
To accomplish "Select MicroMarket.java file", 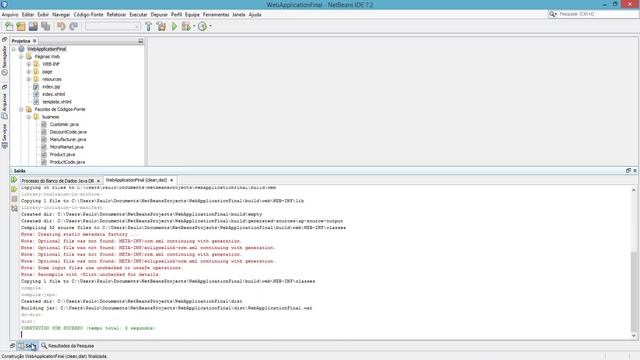I will [x=67, y=147].
